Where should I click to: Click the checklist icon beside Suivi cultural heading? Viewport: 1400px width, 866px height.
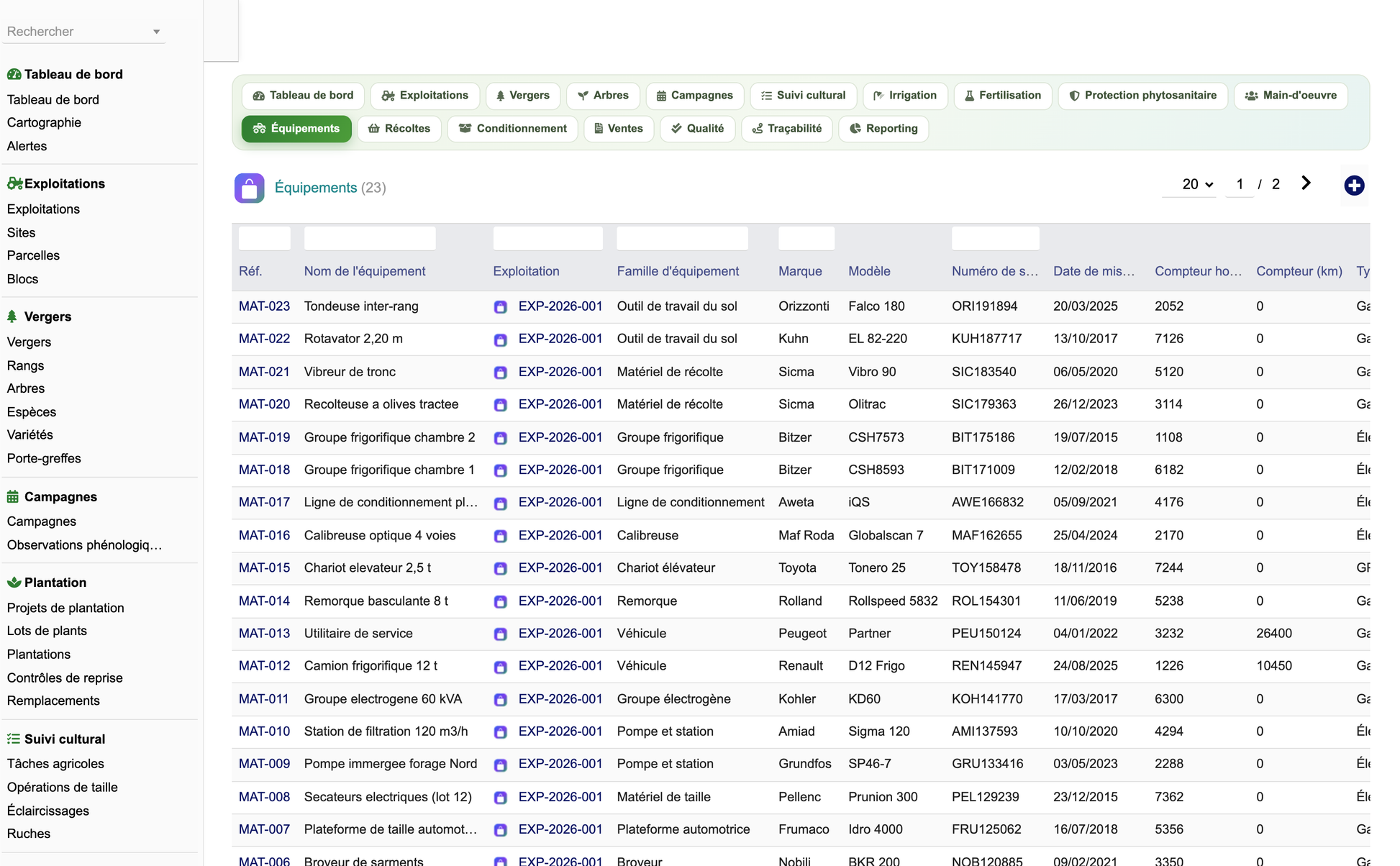click(x=14, y=739)
